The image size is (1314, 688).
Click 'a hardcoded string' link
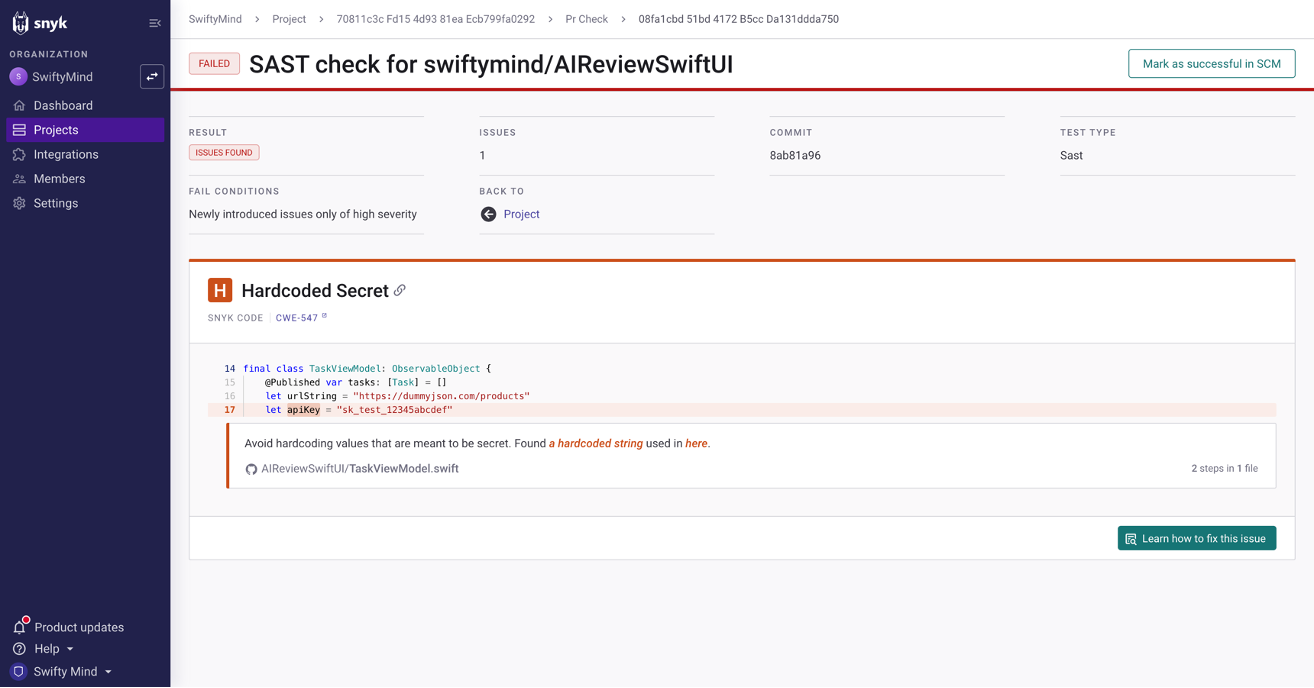595,443
